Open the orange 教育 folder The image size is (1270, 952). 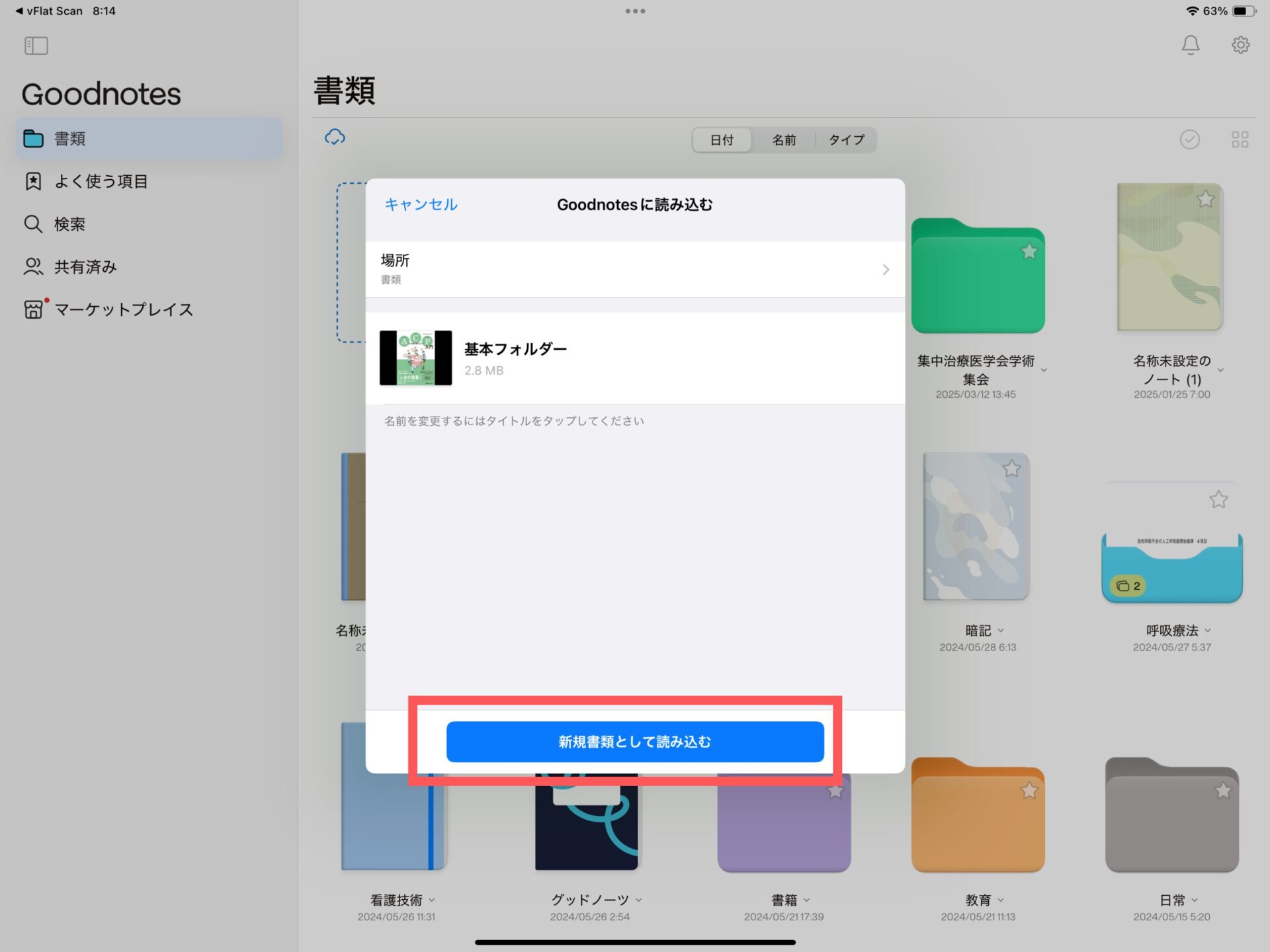(978, 814)
